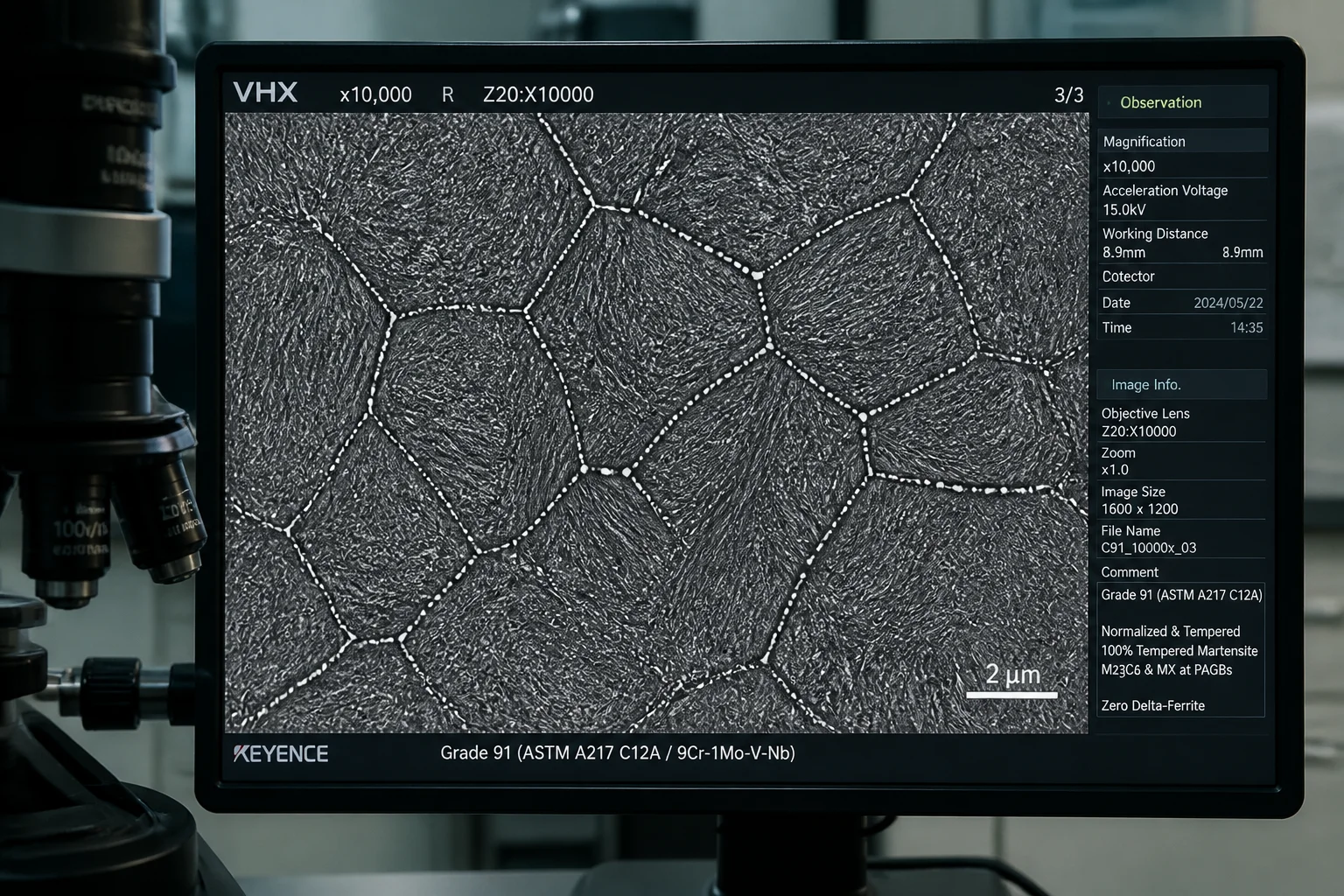Select the 1600 x 1200 image size value

pyautogui.click(x=1139, y=509)
